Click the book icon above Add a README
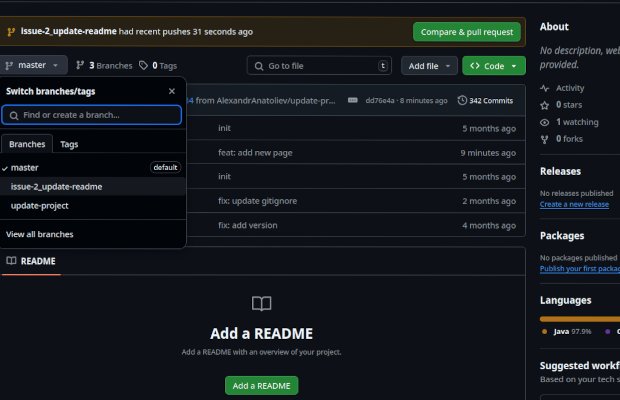The width and height of the screenshot is (620, 400). [x=261, y=304]
